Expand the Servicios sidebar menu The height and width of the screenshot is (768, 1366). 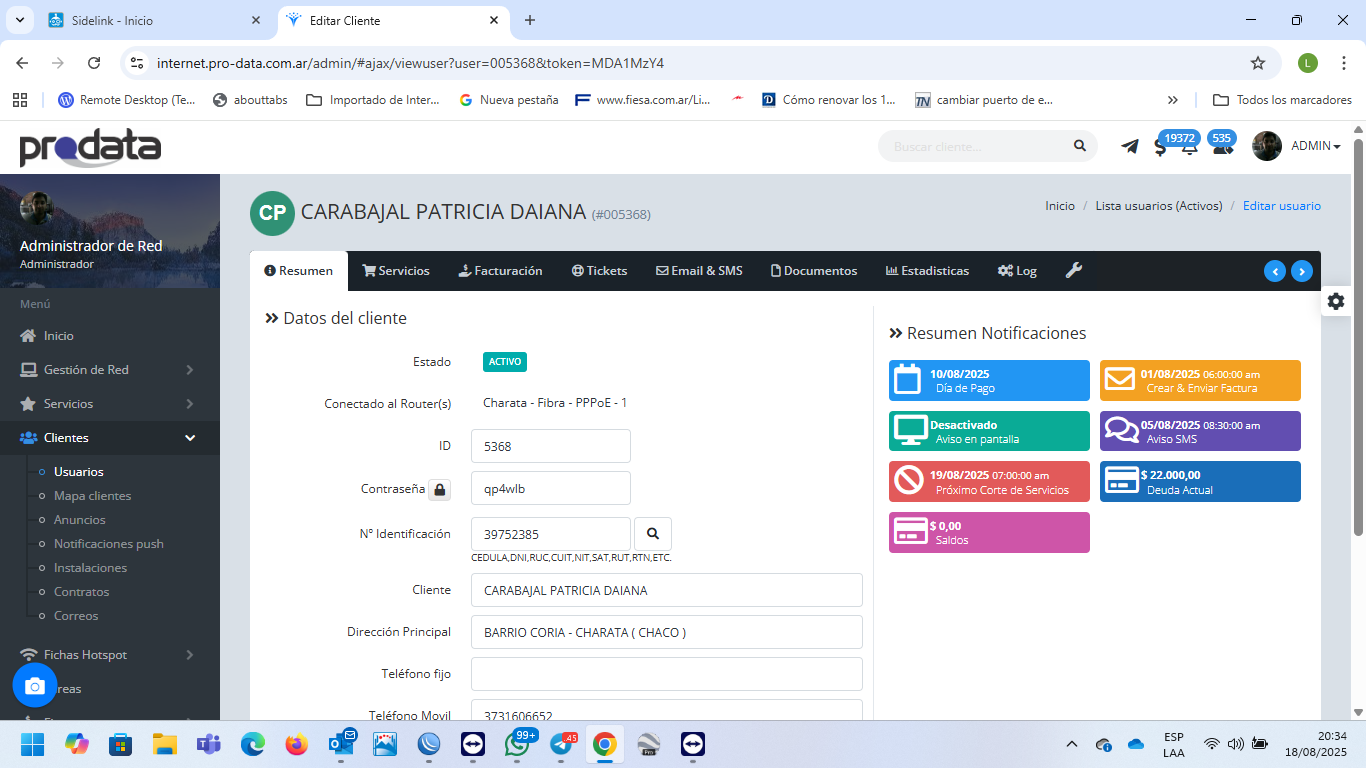(108, 404)
